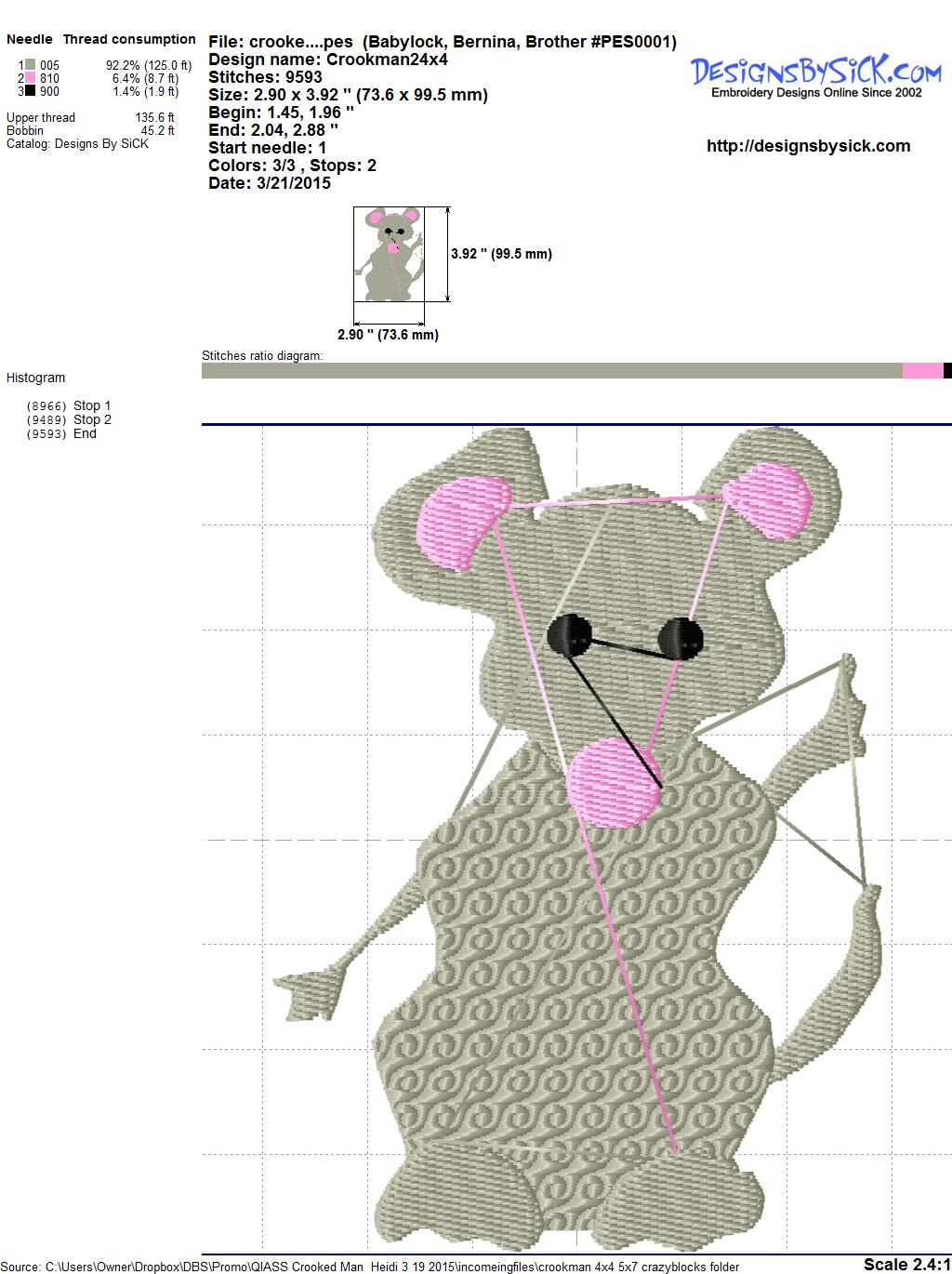Select the pink needle 2 swatch
952x1274 pixels.
(x=30, y=78)
